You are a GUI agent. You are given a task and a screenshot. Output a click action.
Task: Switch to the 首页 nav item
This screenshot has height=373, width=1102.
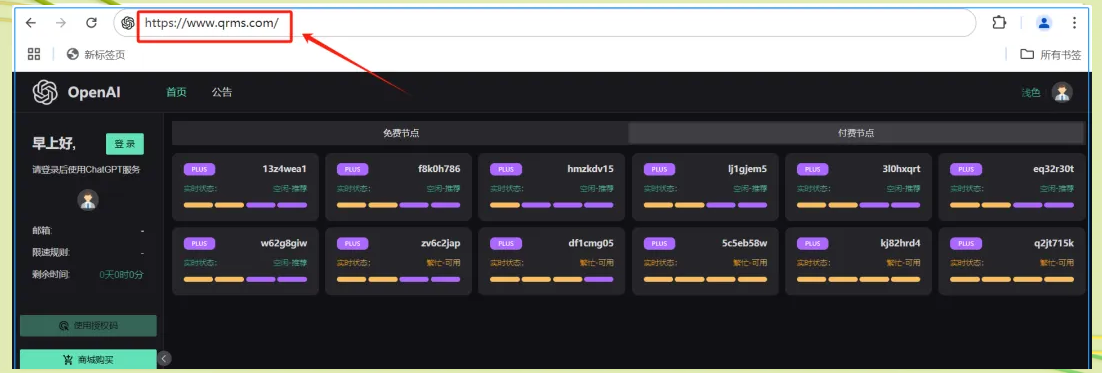(x=176, y=92)
